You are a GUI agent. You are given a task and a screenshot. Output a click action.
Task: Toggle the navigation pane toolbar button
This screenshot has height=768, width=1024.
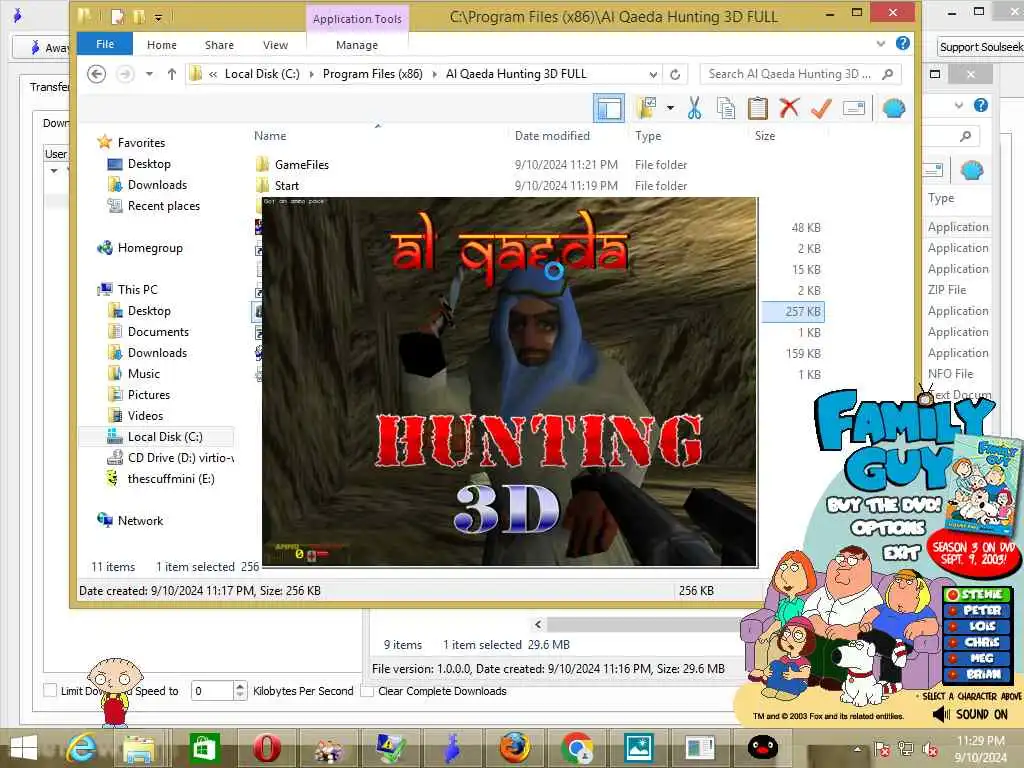pyautogui.click(x=609, y=108)
